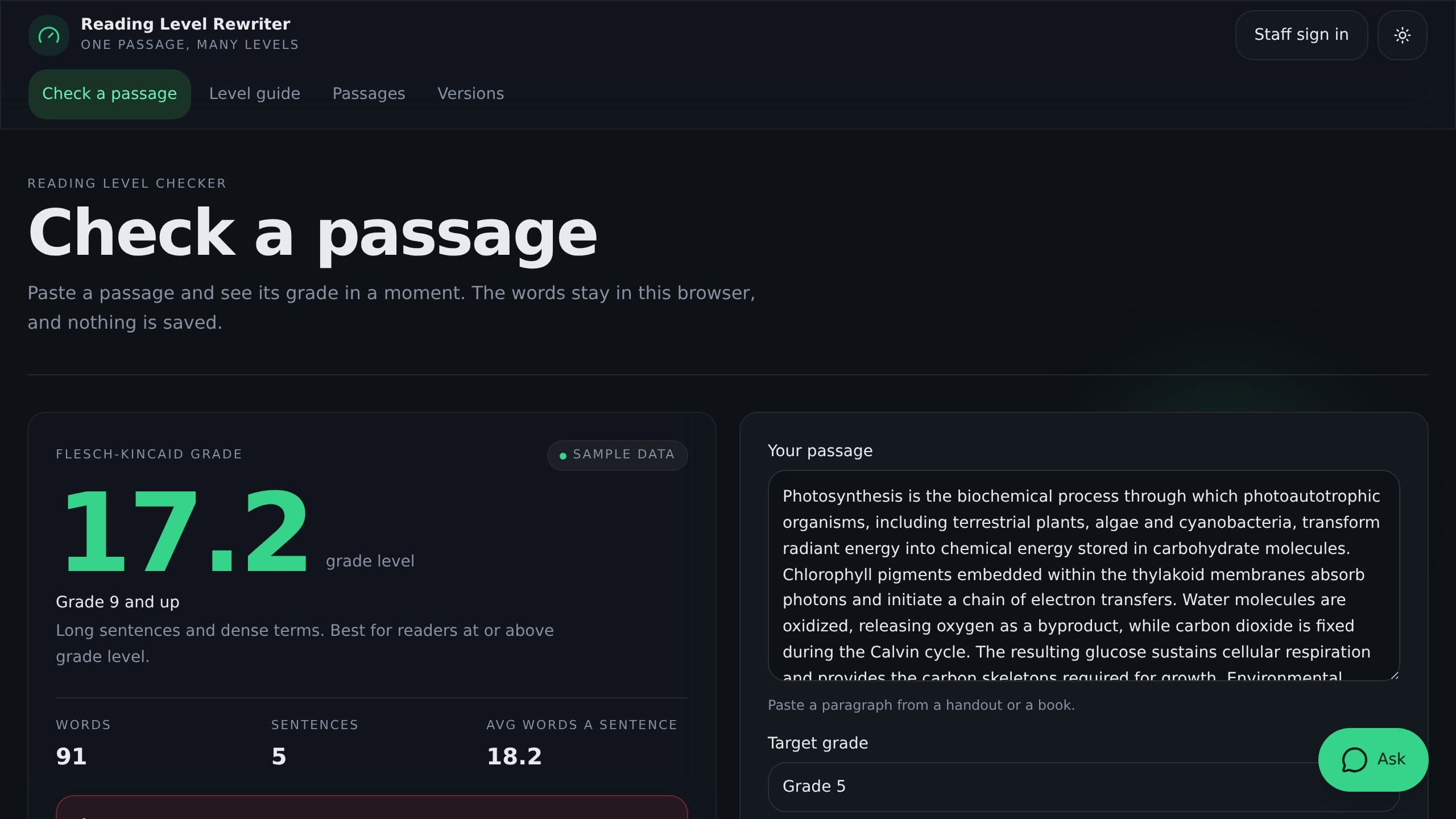Viewport: 1456px width, 819px height.
Task: Click the average words value 18.2
Action: click(x=514, y=756)
